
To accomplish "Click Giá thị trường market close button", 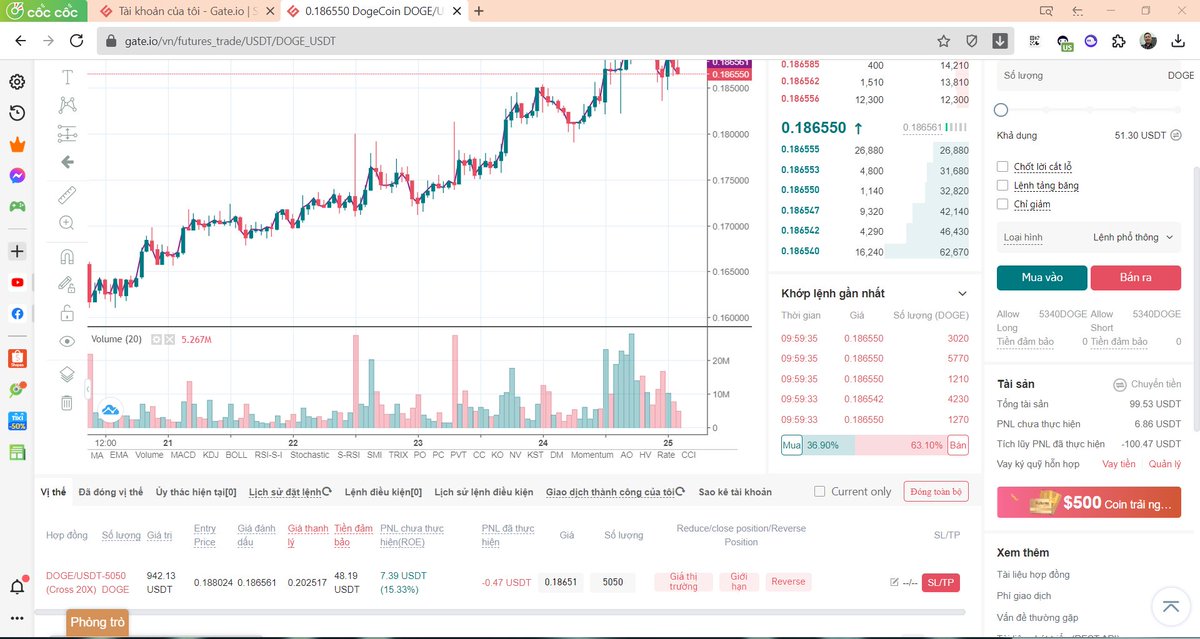I will [x=683, y=582].
